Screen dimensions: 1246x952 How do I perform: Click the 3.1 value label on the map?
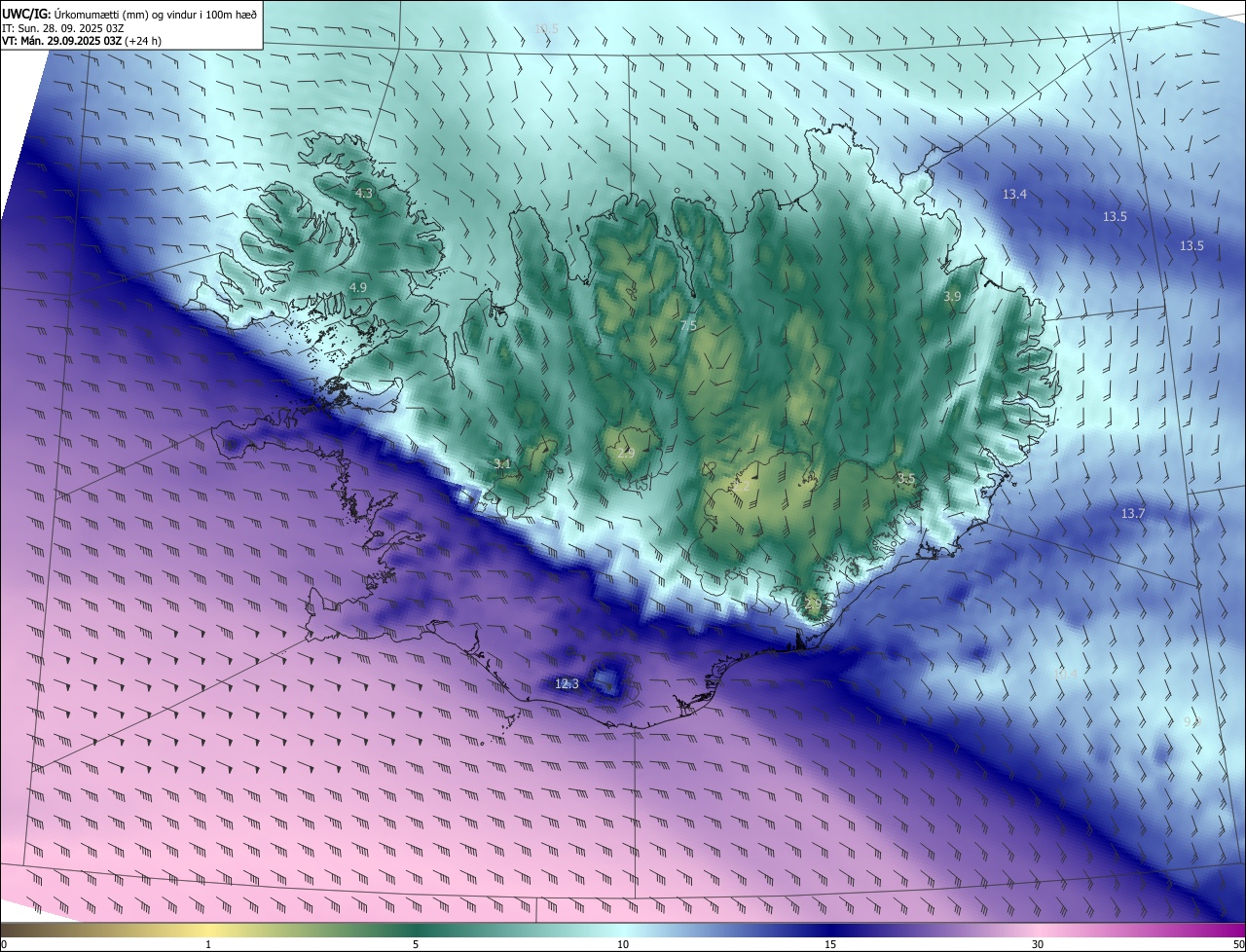[502, 464]
